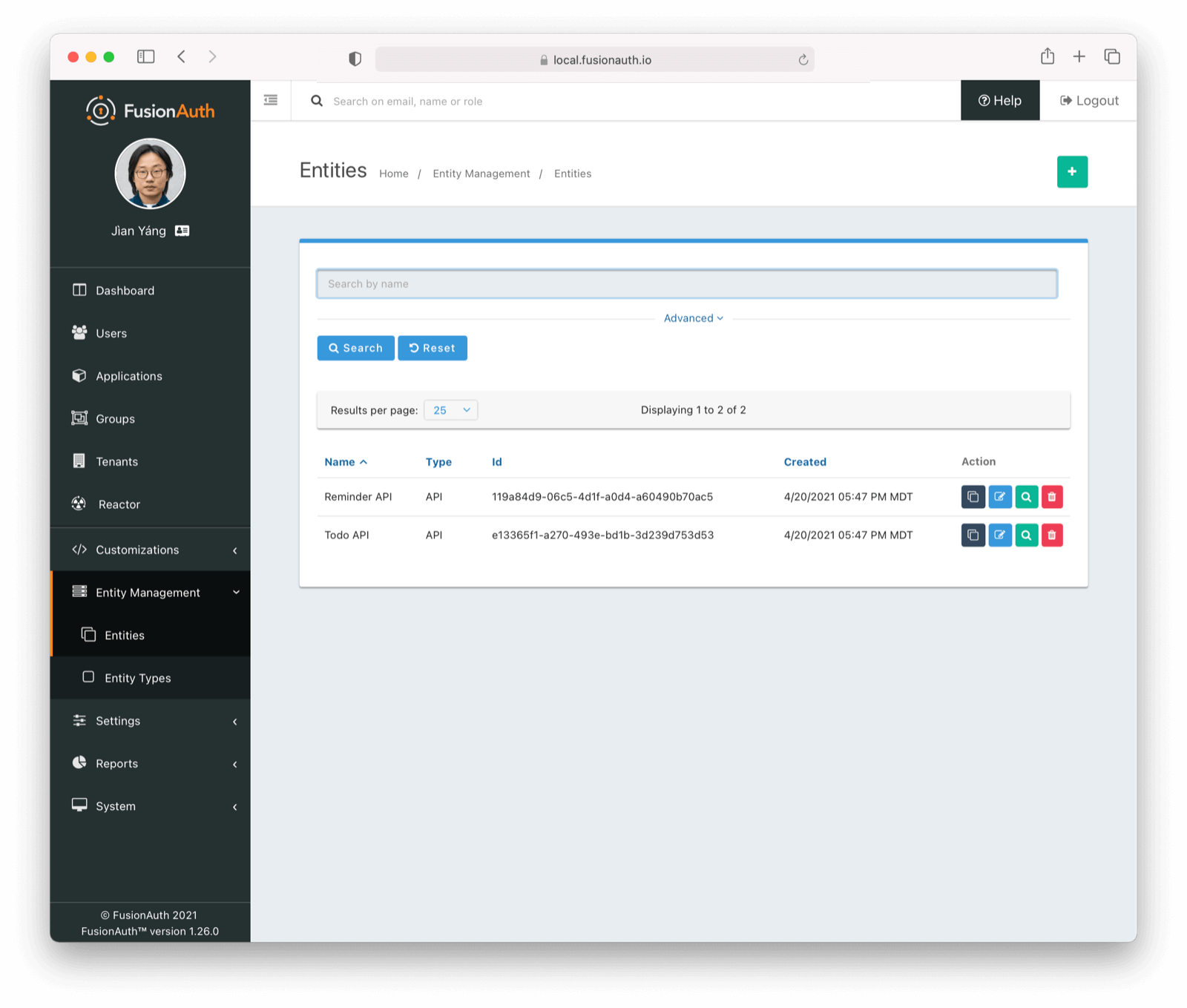Open Tenants in the sidebar

151,461
